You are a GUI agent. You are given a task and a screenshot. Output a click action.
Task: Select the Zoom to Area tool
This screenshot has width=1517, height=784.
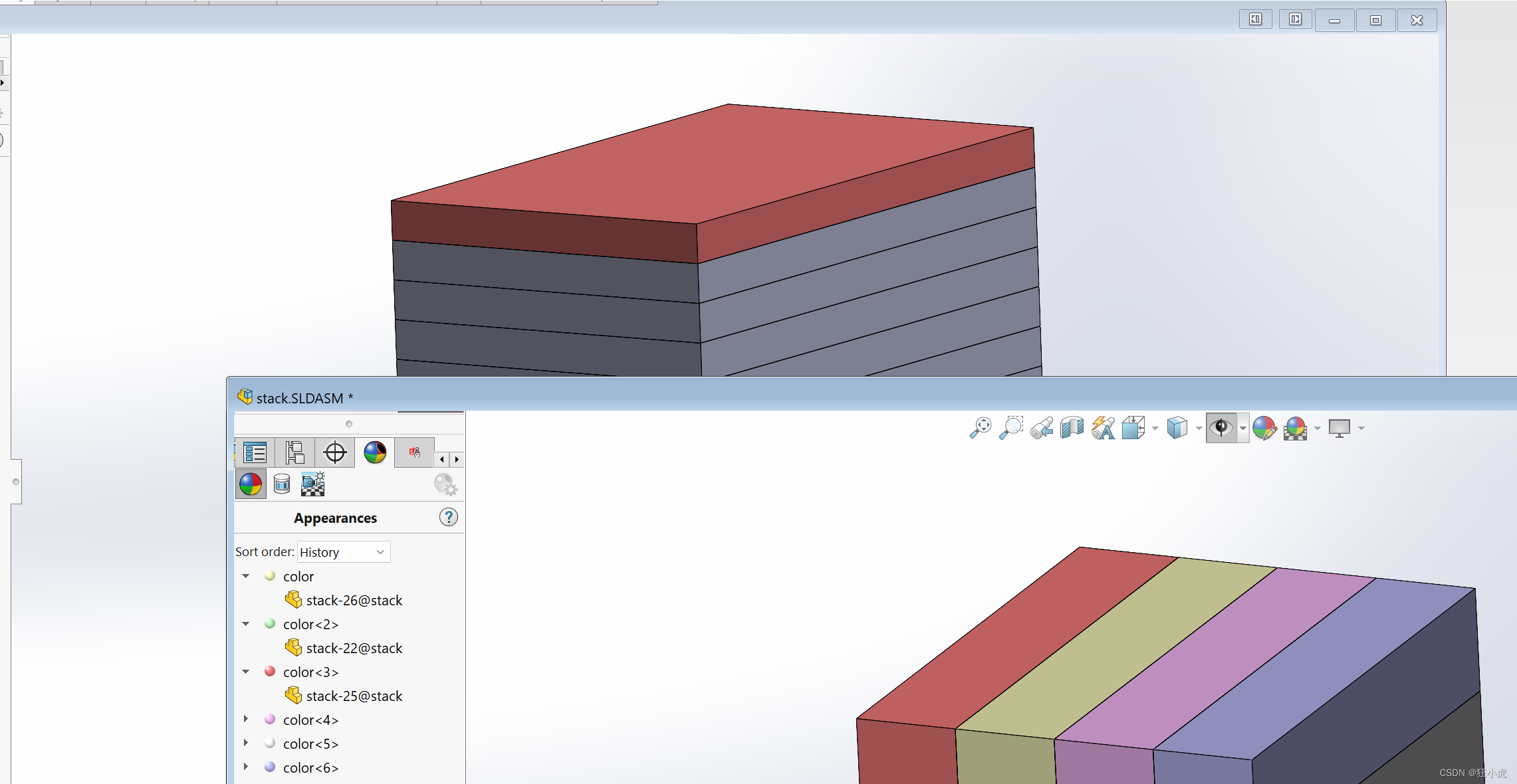1011,428
